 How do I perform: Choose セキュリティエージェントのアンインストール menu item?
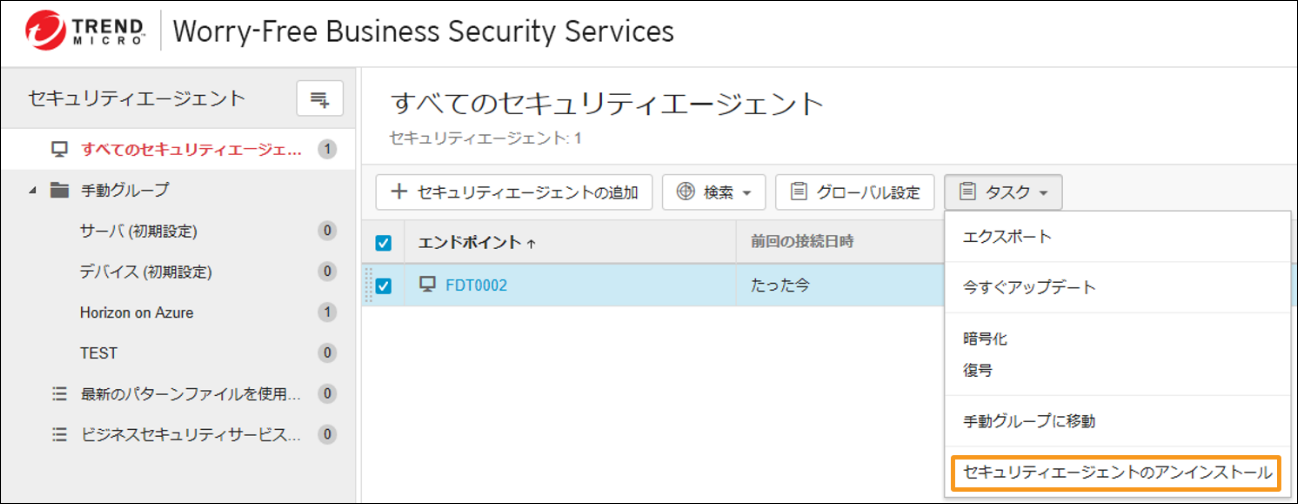[1116, 472]
